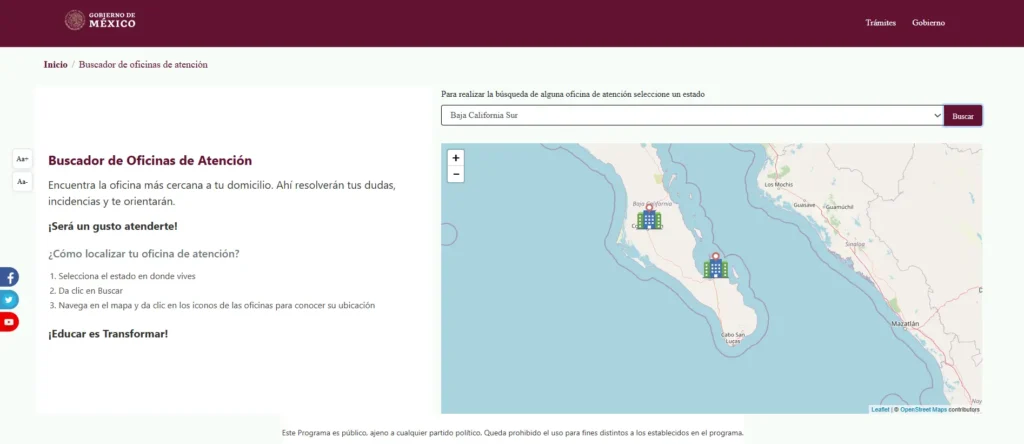The image size is (1024, 444).
Task: Open the Twitter share icon
Action: pos(8,300)
